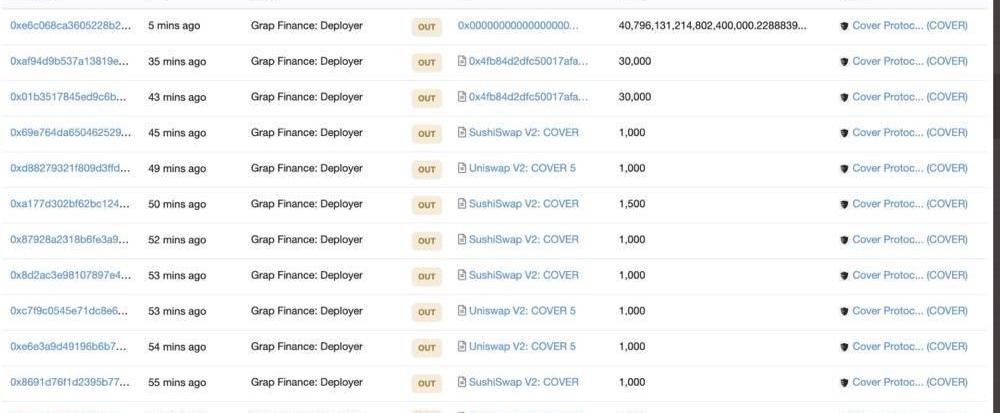The height and width of the screenshot is (413, 1000).
Task: Open SushiSwap V2: COVER in 52 mins row
Action: click(x=523, y=240)
